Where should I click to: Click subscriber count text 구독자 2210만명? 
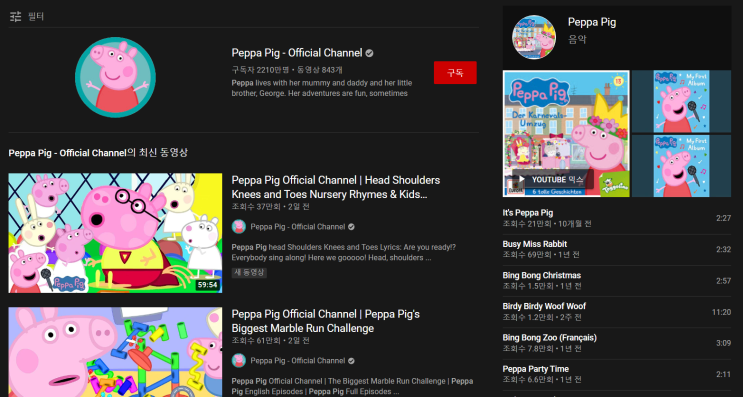tap(260, 70)
